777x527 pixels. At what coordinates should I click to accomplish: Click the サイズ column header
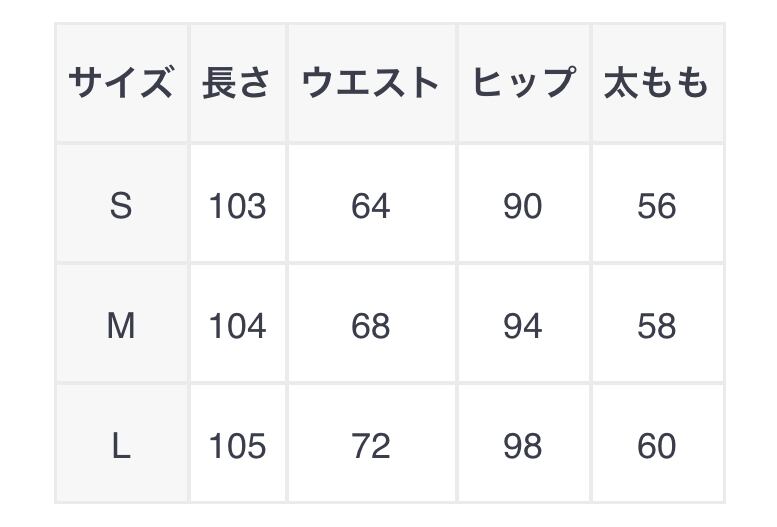point(121,83)
